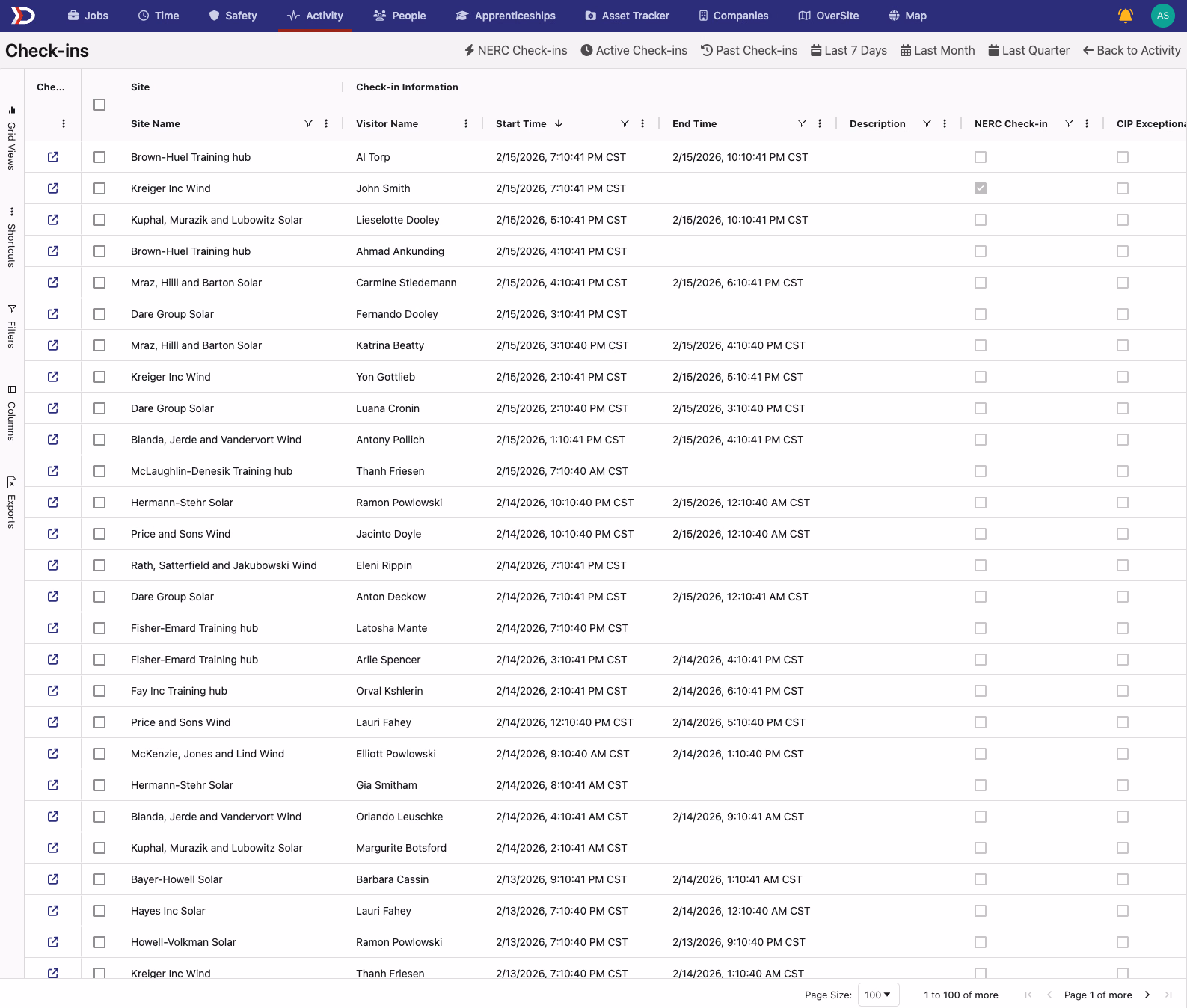1187x1008 pixels.
Task: Select row for Orval Kshlerin
Action: click(99, 691)
